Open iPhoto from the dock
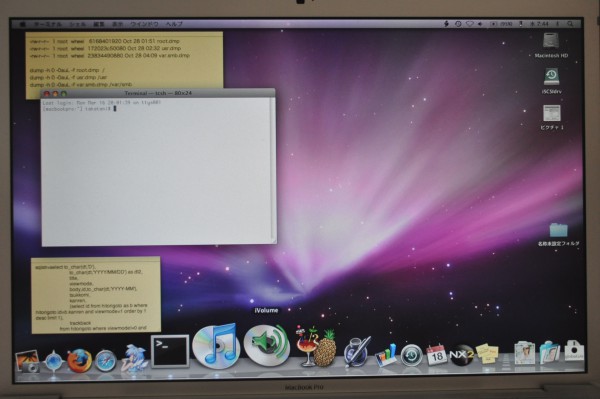The width and height of the screenshot is (600, 399). coord(28,362)
